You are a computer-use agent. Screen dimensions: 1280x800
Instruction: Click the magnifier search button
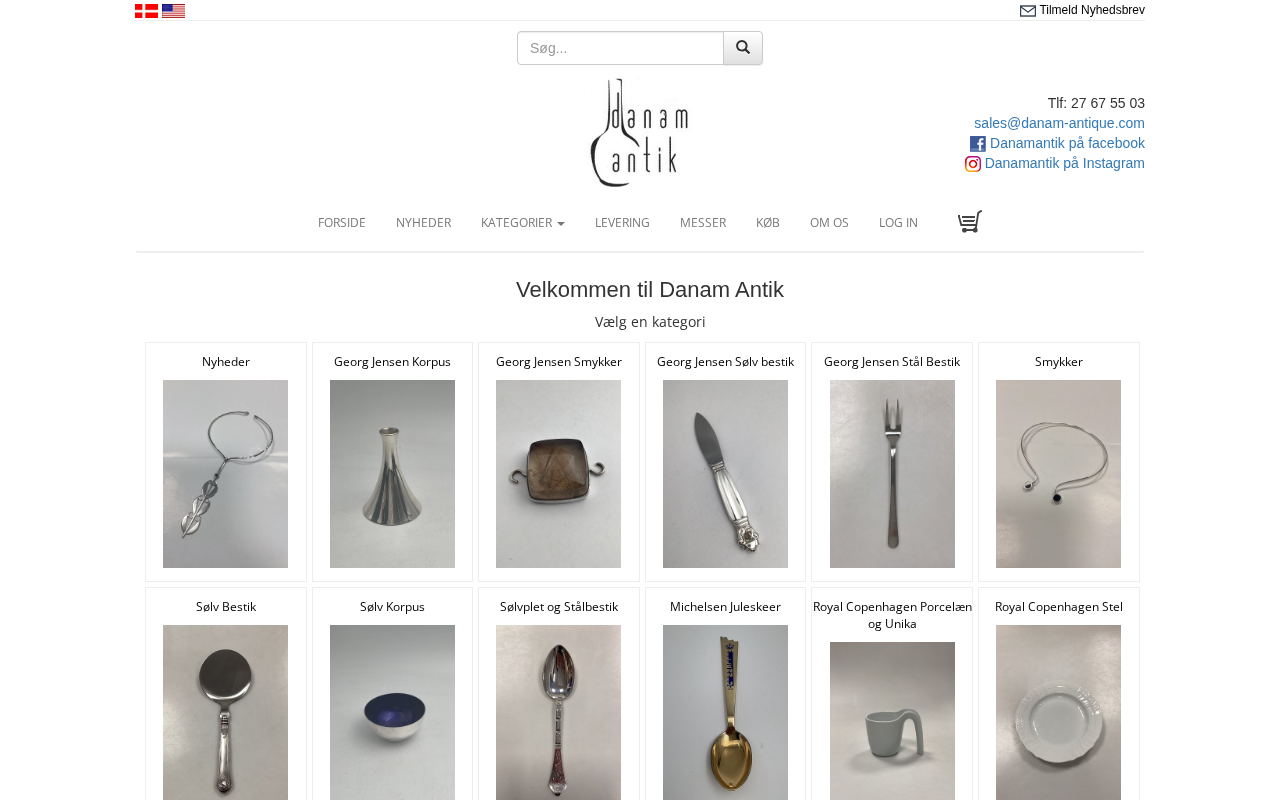pyautogui.click(x=743, y=48)
